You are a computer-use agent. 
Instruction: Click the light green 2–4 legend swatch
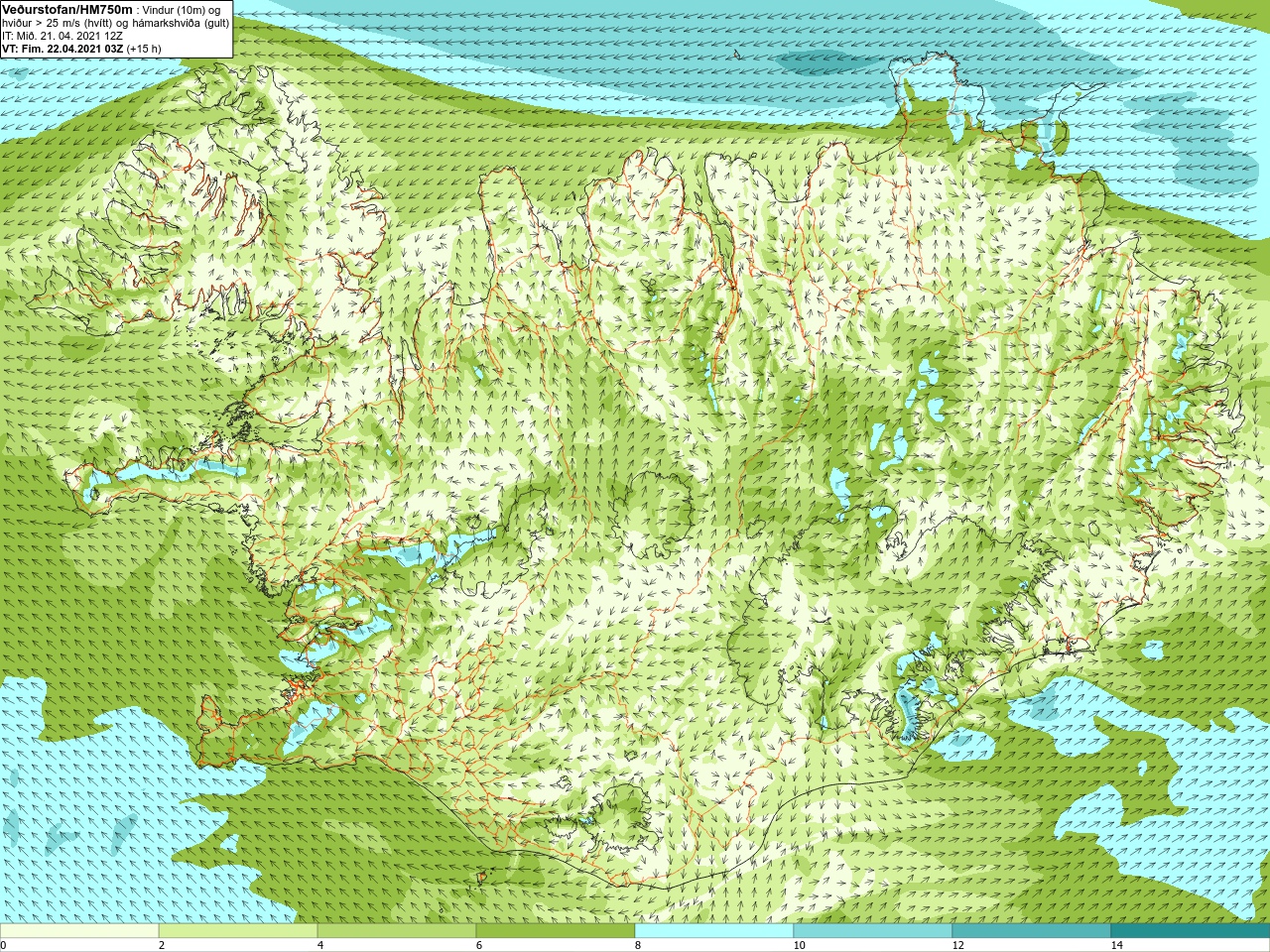tap(238, 931)
